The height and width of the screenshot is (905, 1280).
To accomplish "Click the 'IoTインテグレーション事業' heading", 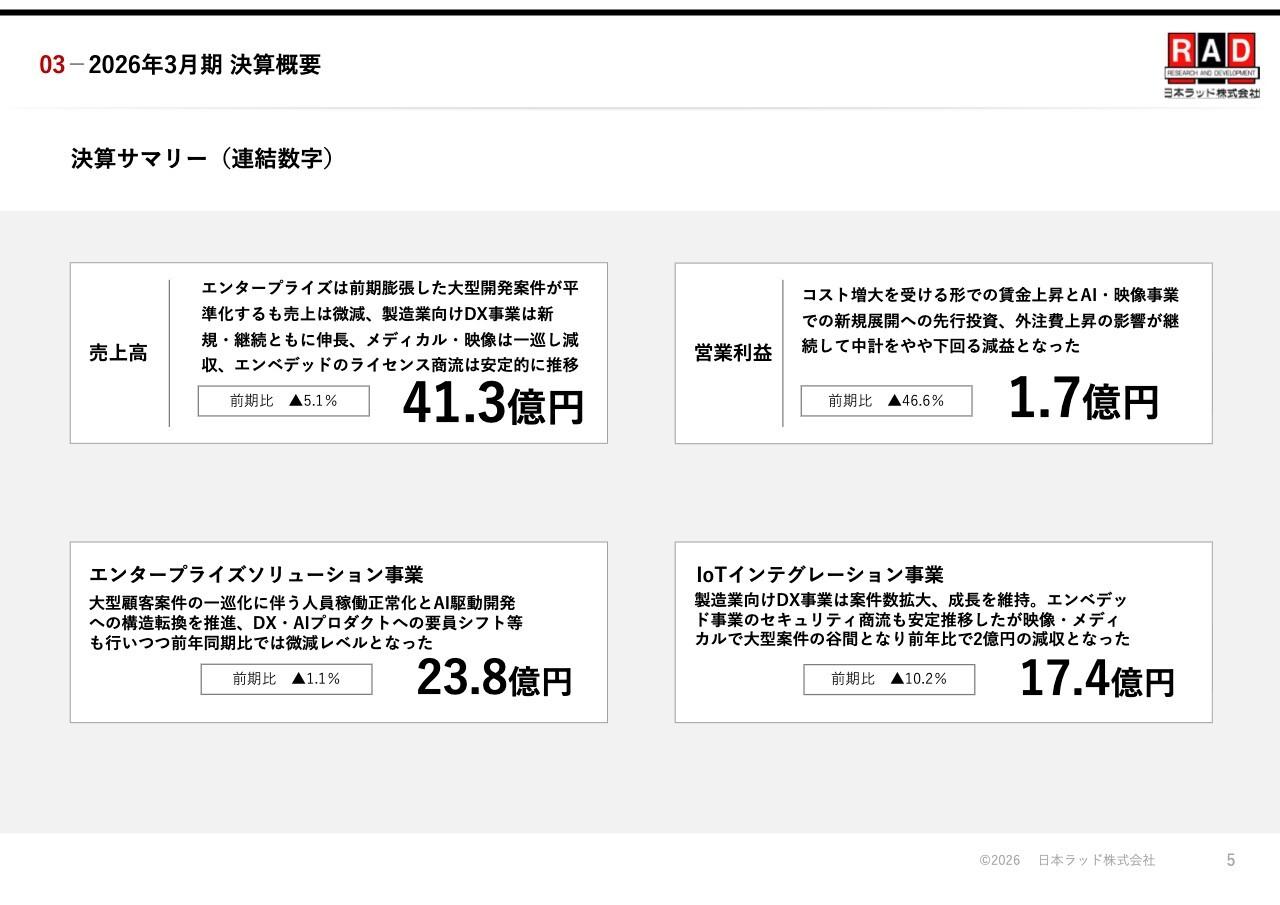I will (x=820, y=575).
